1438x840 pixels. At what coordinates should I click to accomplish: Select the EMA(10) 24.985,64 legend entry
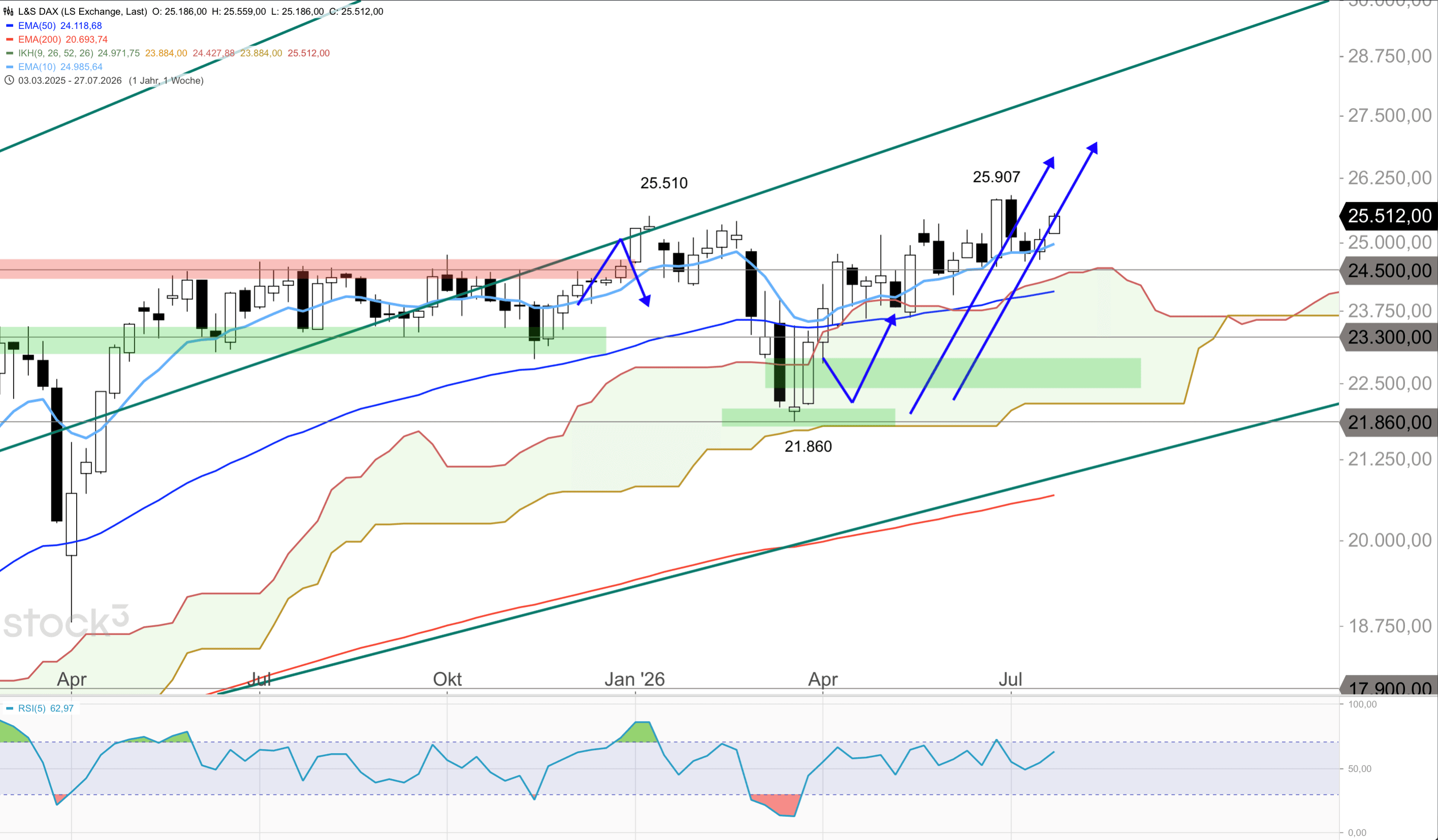(x=60, y=67)
